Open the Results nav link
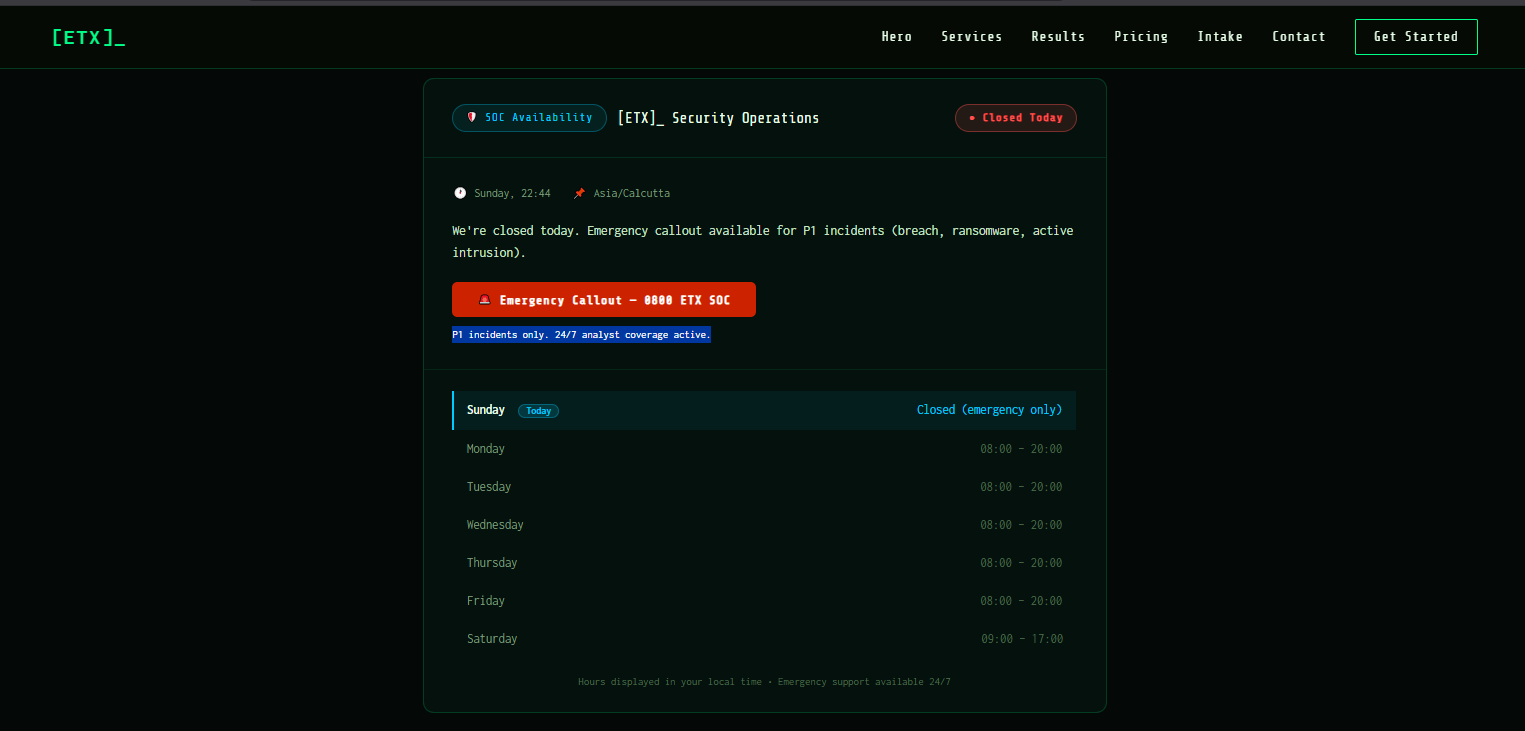 tap(1058, 37)
